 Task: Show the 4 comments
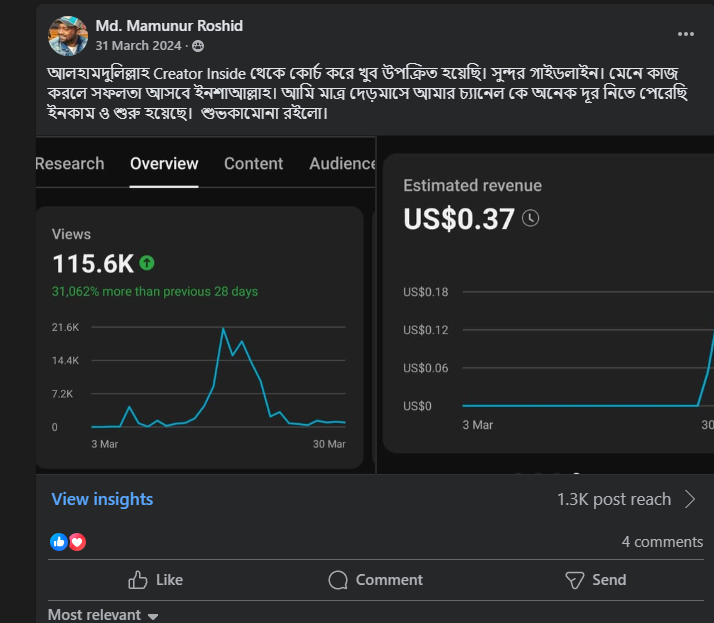(662, 542)
